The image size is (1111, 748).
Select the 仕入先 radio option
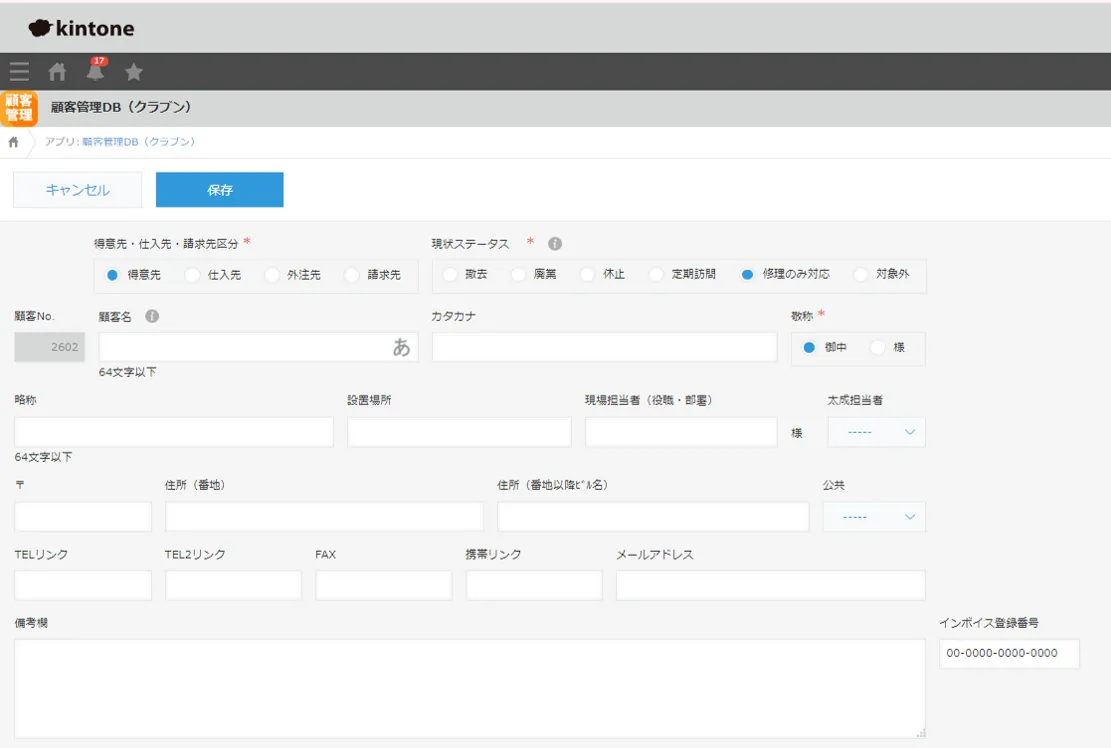(x=193, y=275)
